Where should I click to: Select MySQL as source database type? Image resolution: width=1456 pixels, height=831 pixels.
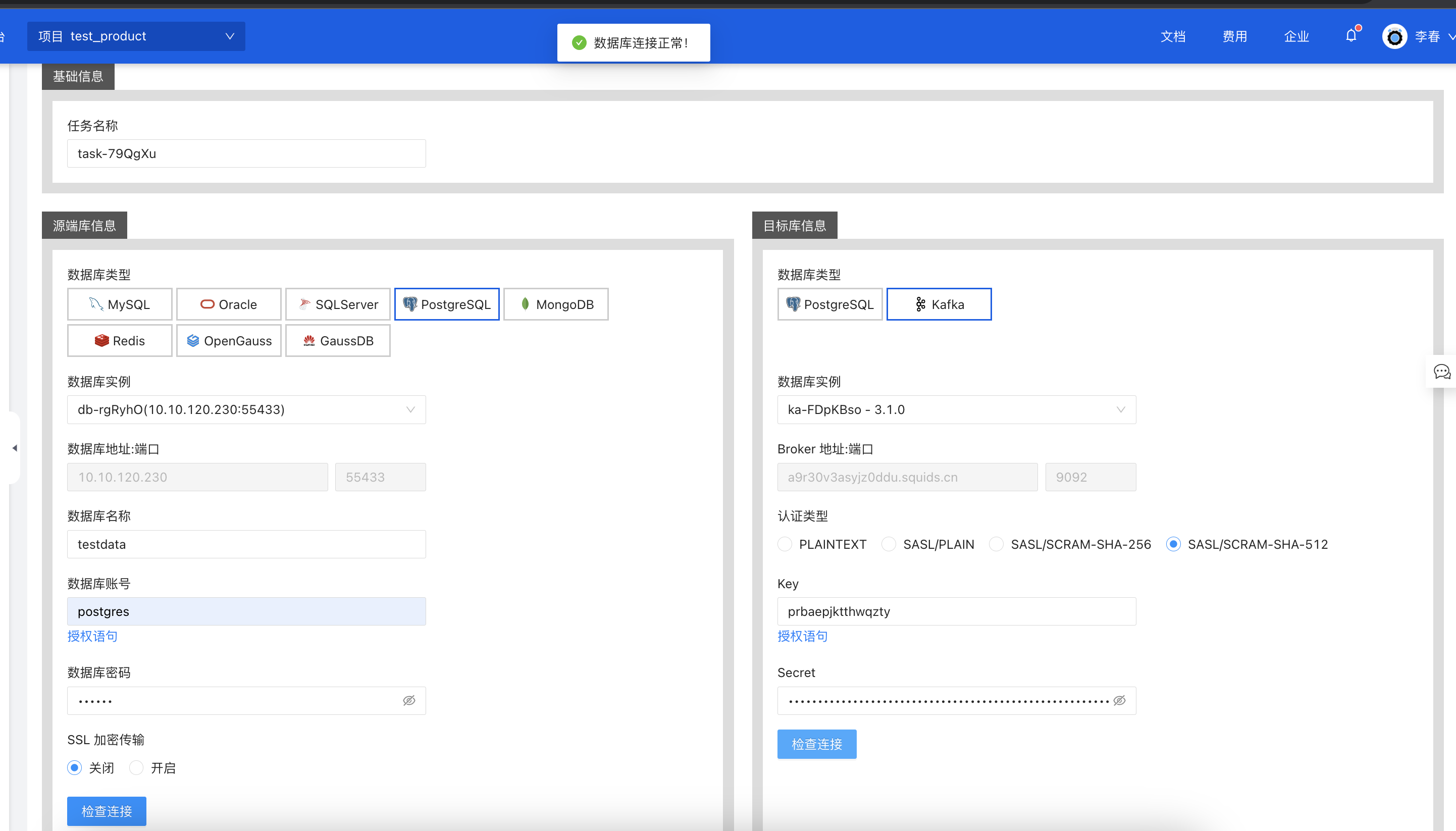click(119, 304)
